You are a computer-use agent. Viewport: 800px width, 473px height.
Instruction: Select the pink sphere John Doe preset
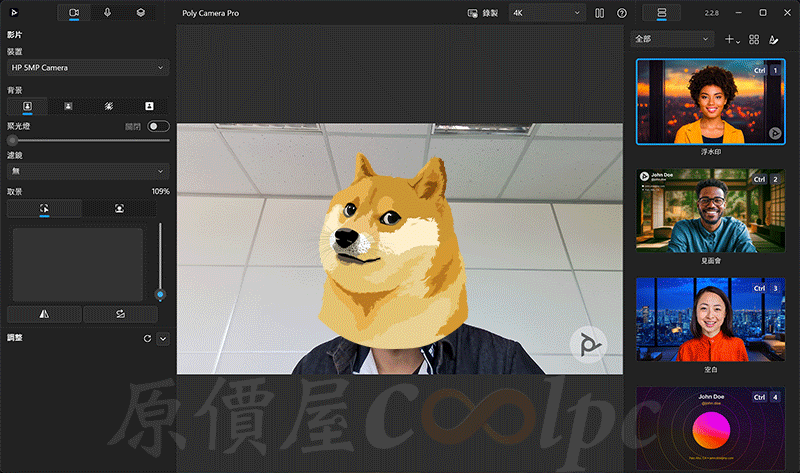pyautogui.click(x=711, y=429)
